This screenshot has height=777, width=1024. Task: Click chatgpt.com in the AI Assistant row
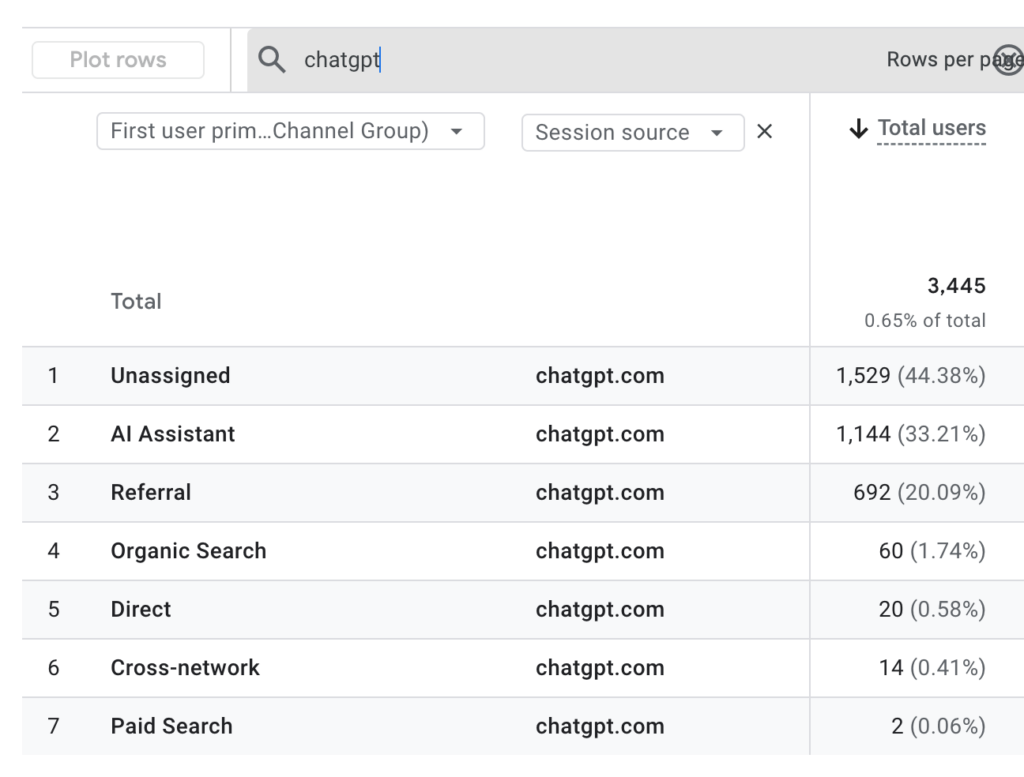600,434
